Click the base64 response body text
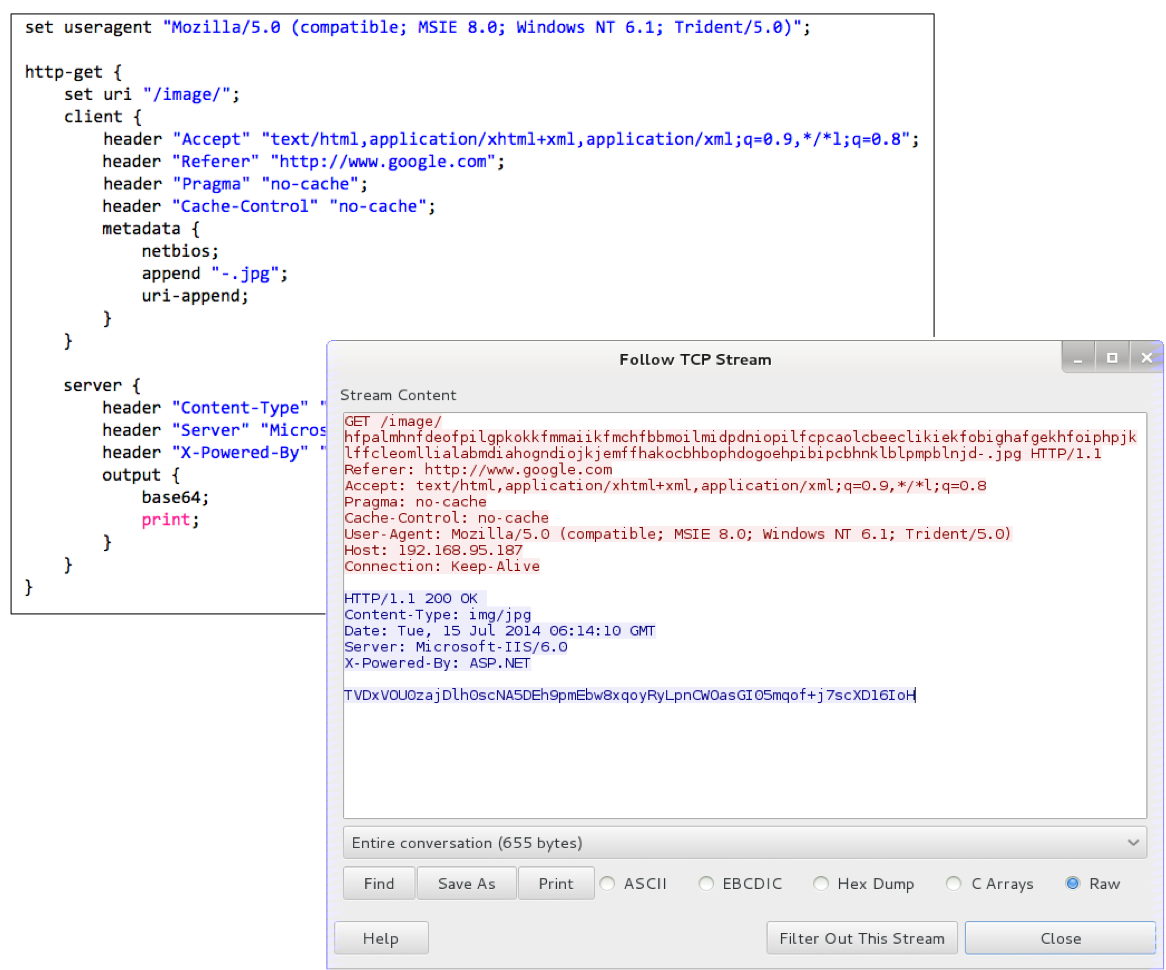This screenshot has width=1166, height=970. pyautogui.click(x=630, y=695)
